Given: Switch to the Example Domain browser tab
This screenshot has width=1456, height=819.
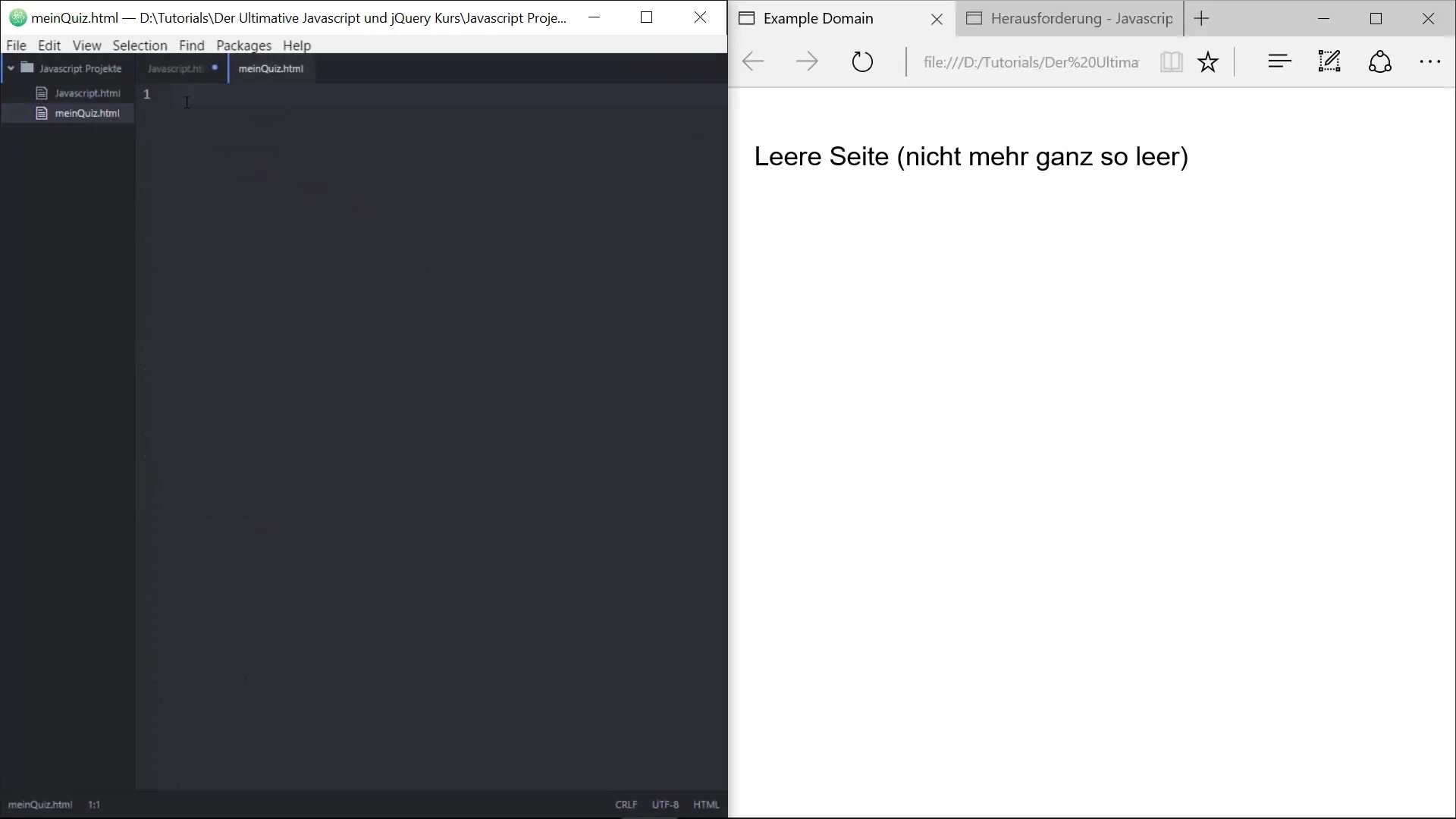Looking at the screenshot, I should (818, 18).
